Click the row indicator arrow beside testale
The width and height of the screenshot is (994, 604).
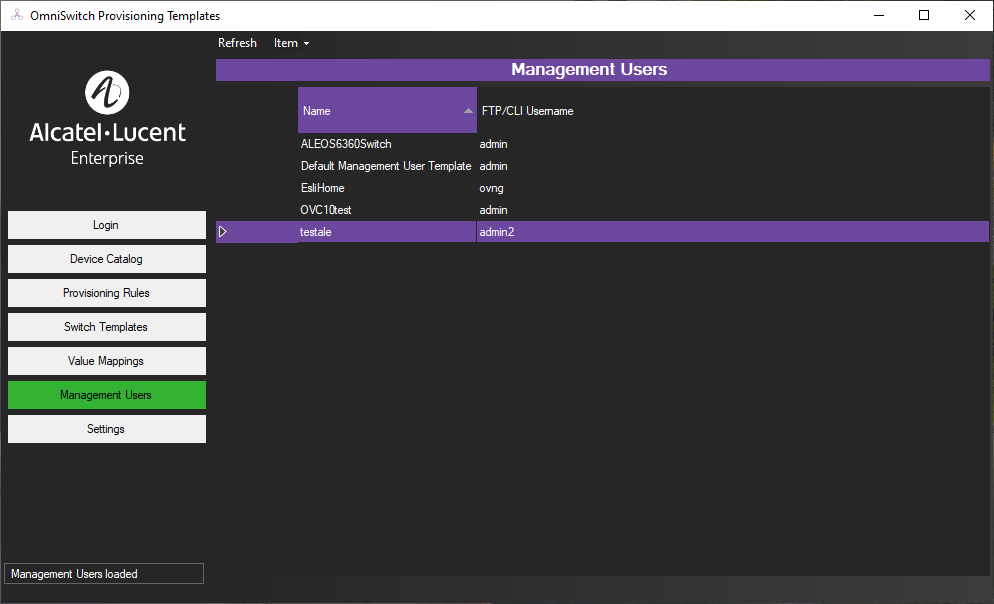tap(223, 232)
